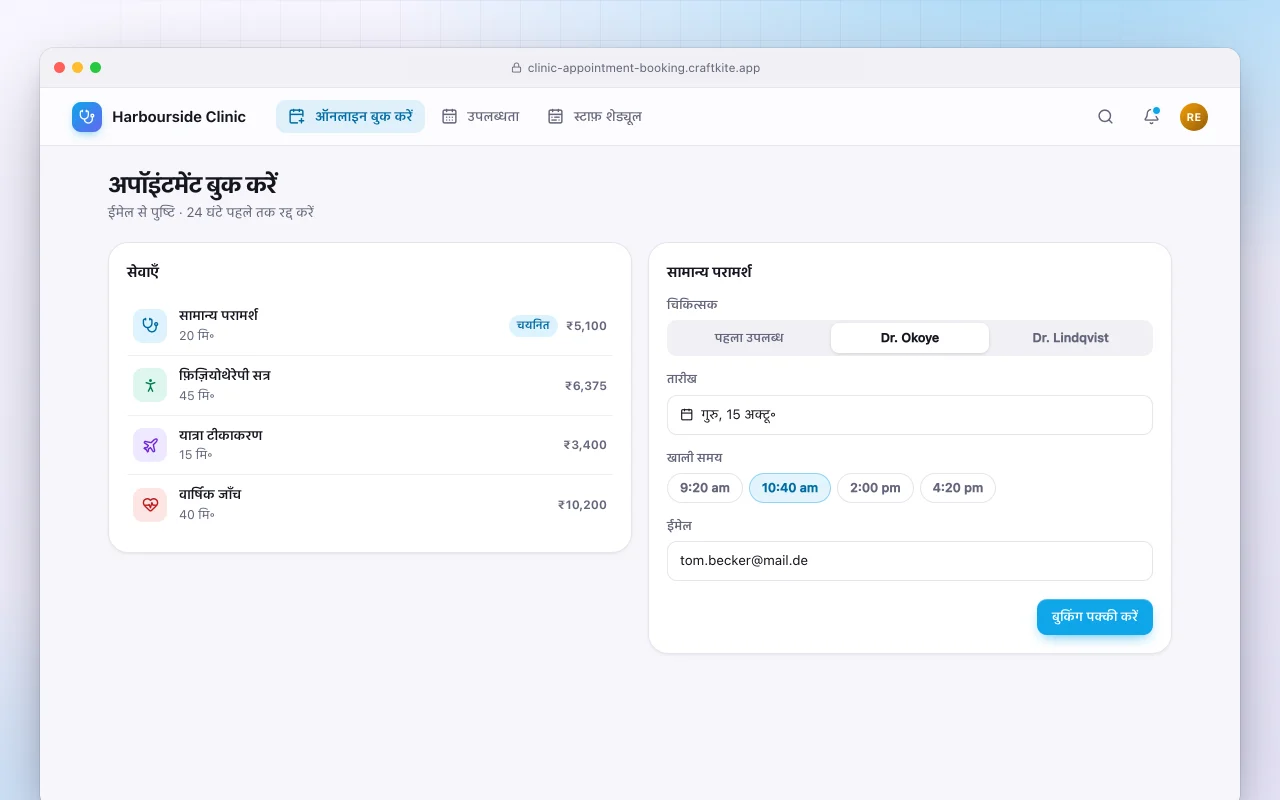Click the stethoscope icon for सामान्य परामर्श
The width and height of the screenshot is (1280, 800).
[150, 325]
